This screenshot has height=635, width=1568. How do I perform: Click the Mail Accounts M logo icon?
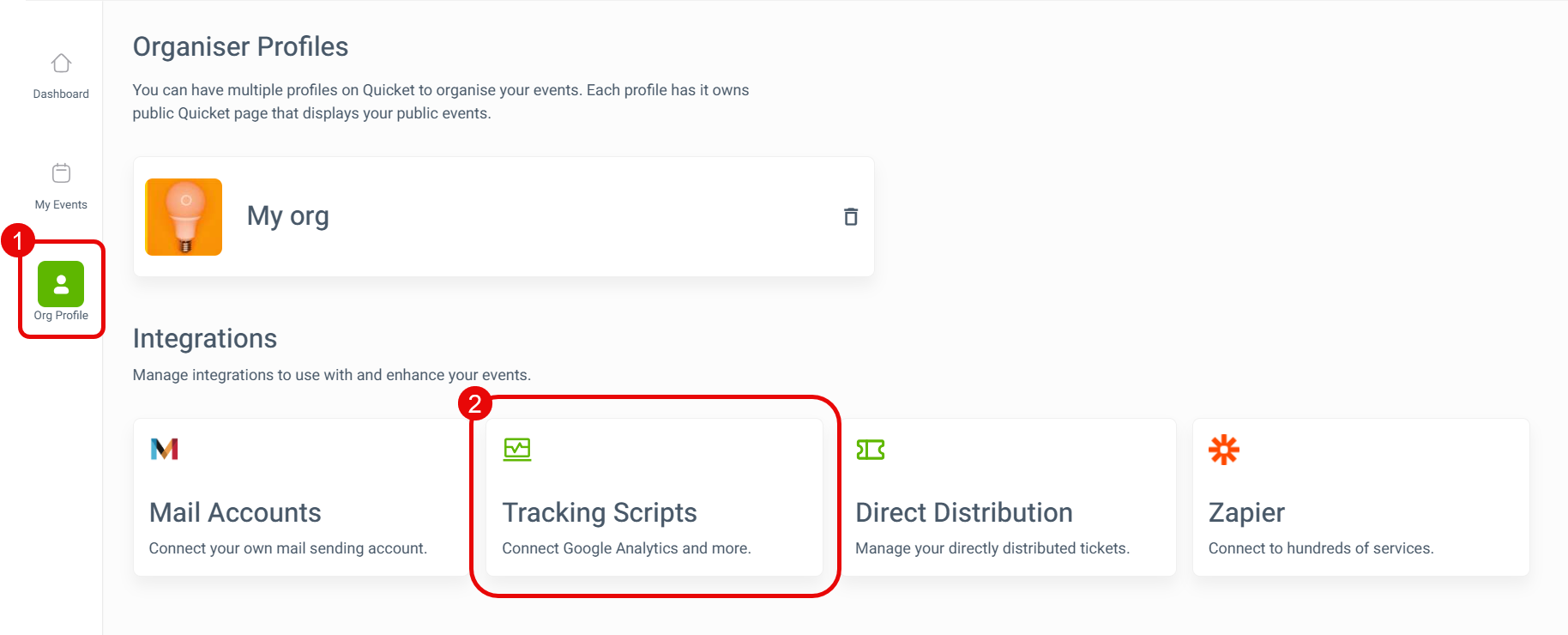click(165, 449)
